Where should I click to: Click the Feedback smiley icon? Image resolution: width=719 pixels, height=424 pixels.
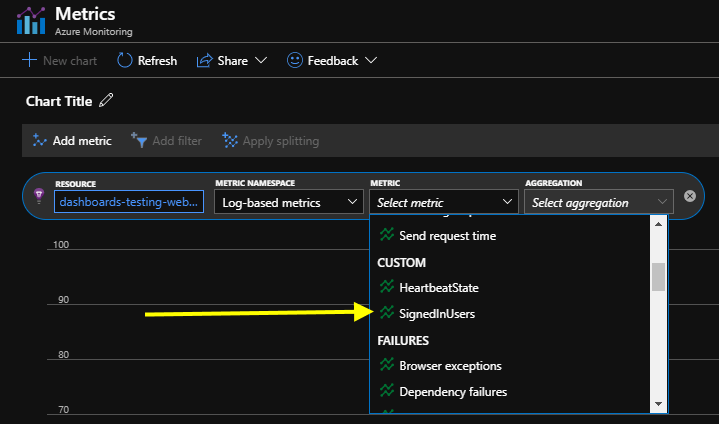tap(295, 61)
